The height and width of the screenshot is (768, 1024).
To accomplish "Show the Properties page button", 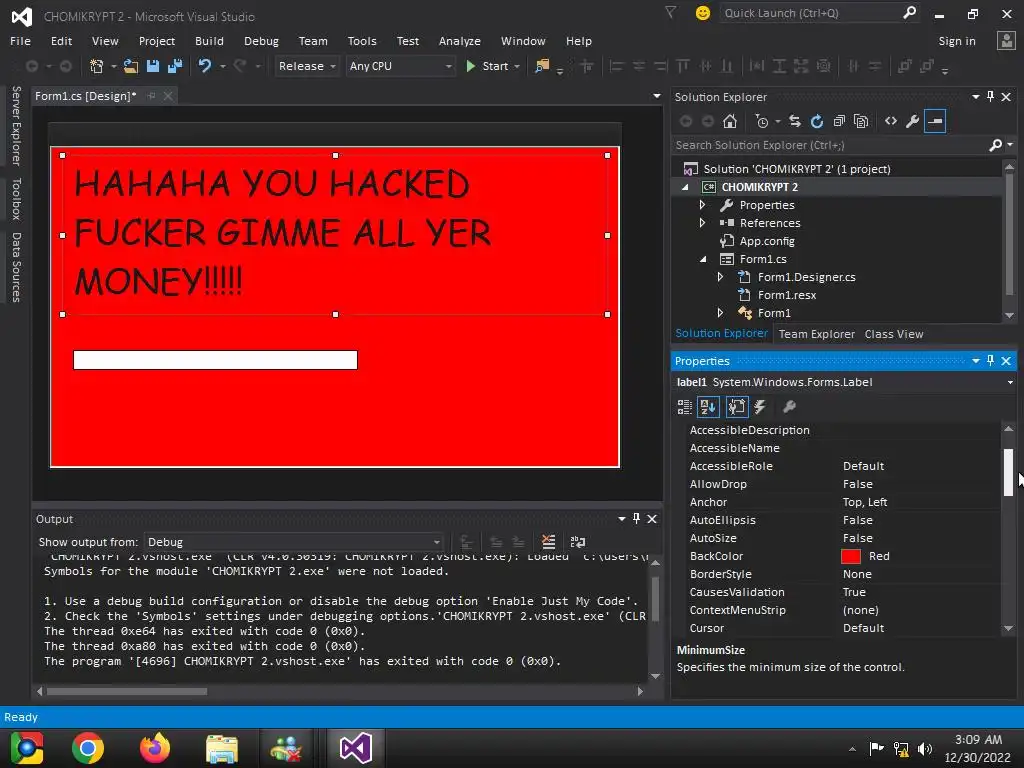I will 737,408.
